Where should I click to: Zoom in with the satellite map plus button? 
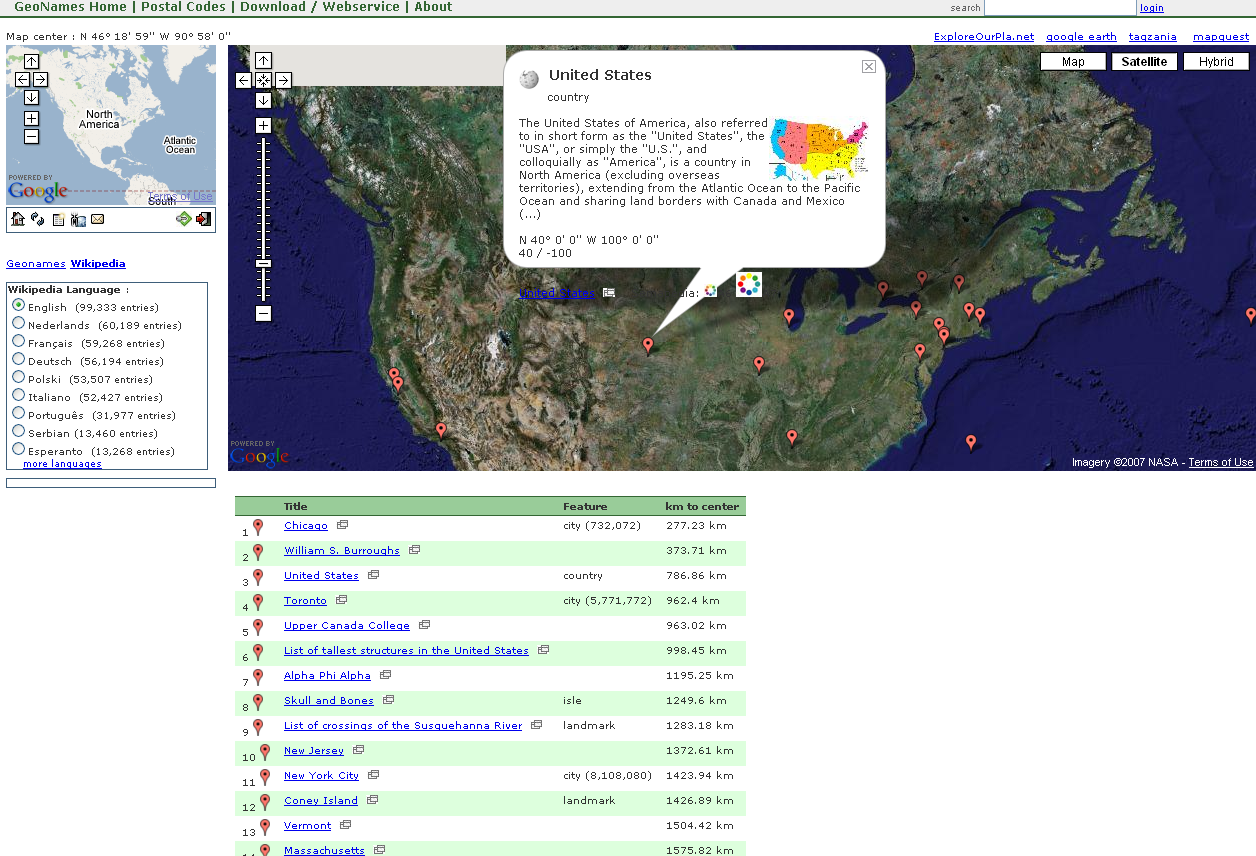coord(263,125)
